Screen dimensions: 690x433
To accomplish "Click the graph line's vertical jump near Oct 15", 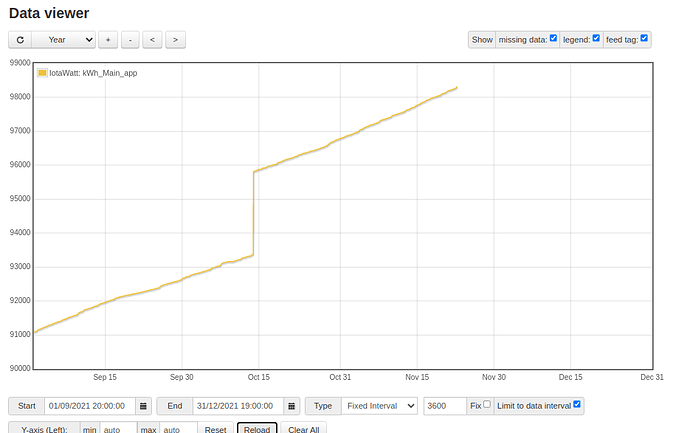I will tap(253, 213).
